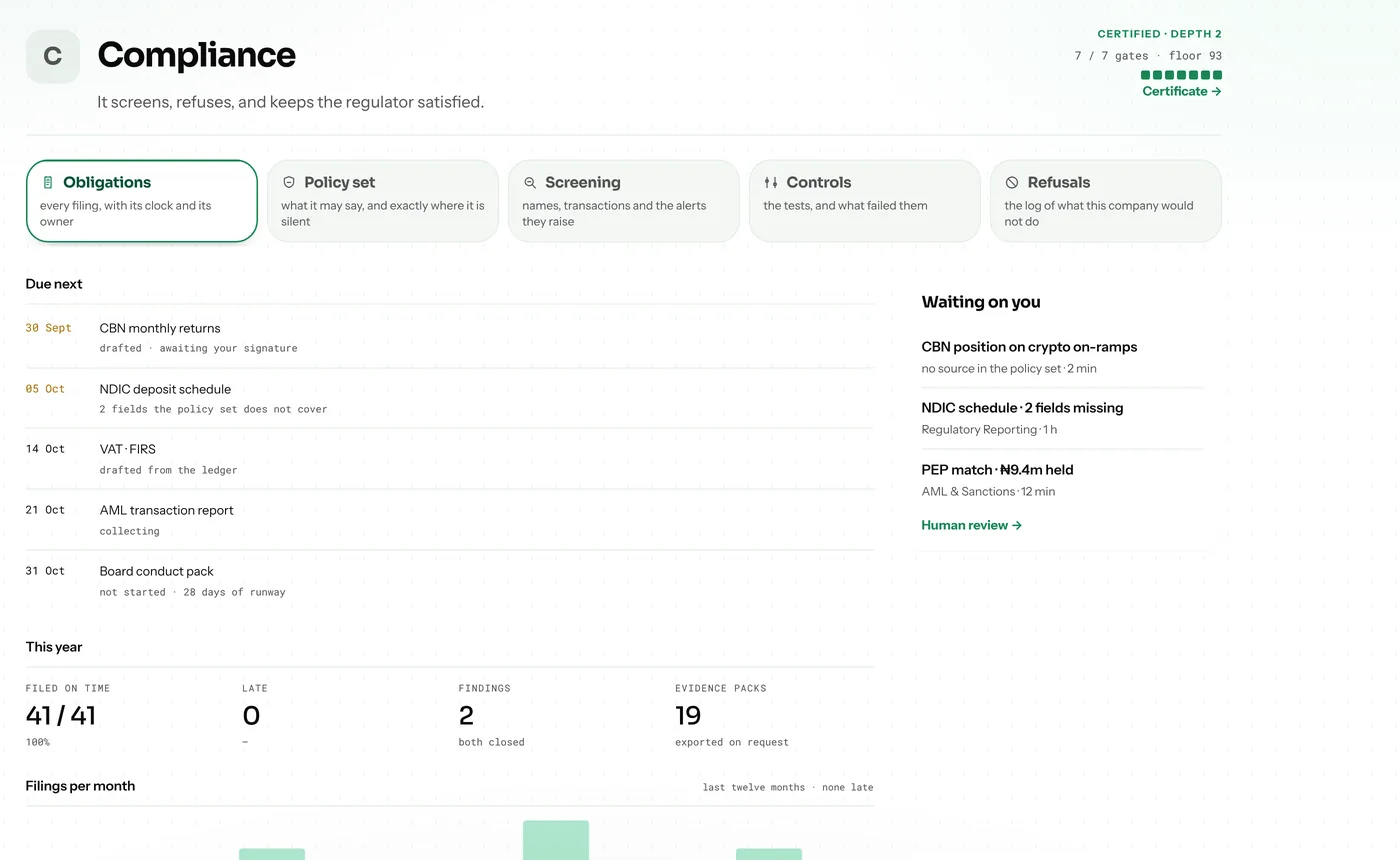Open "CBN position on crypto on-ramps" item
The width and height of the screenshot is (1400, 860).
1062,357
